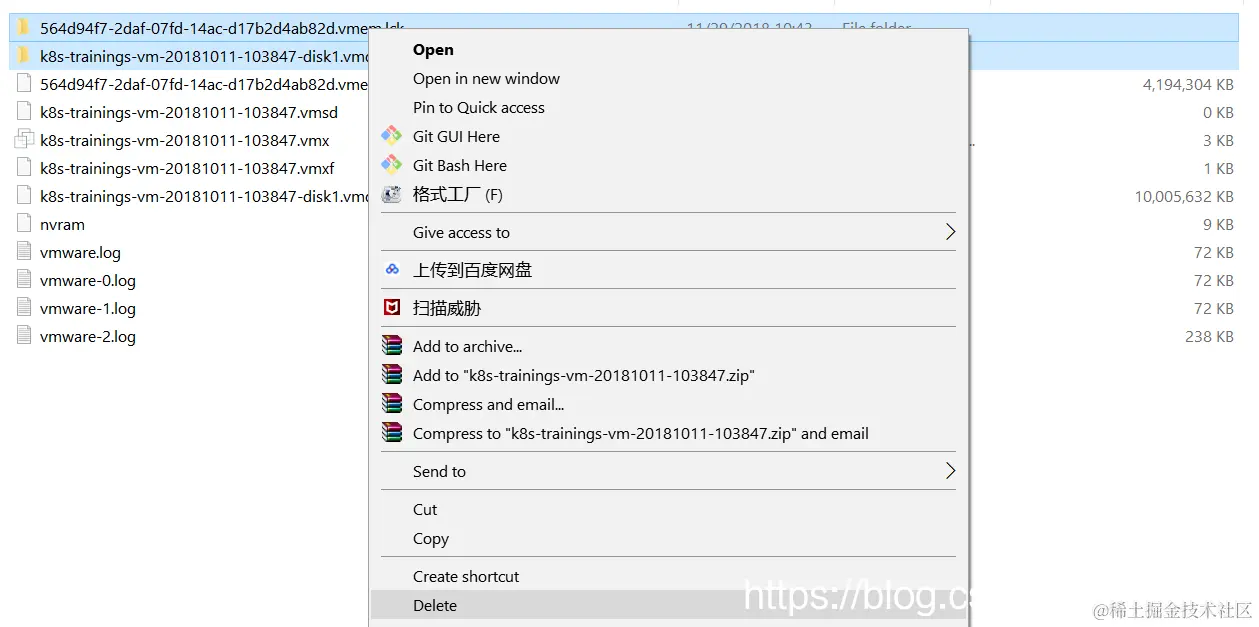
Task: Select the nvram file name
Action: pyautogui.click(x=62, y=224)
